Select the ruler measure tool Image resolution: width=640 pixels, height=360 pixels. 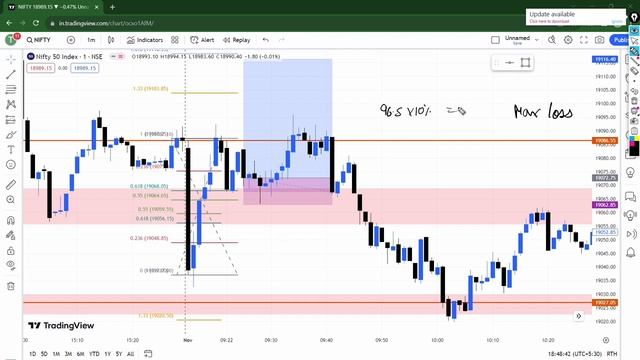11,184
